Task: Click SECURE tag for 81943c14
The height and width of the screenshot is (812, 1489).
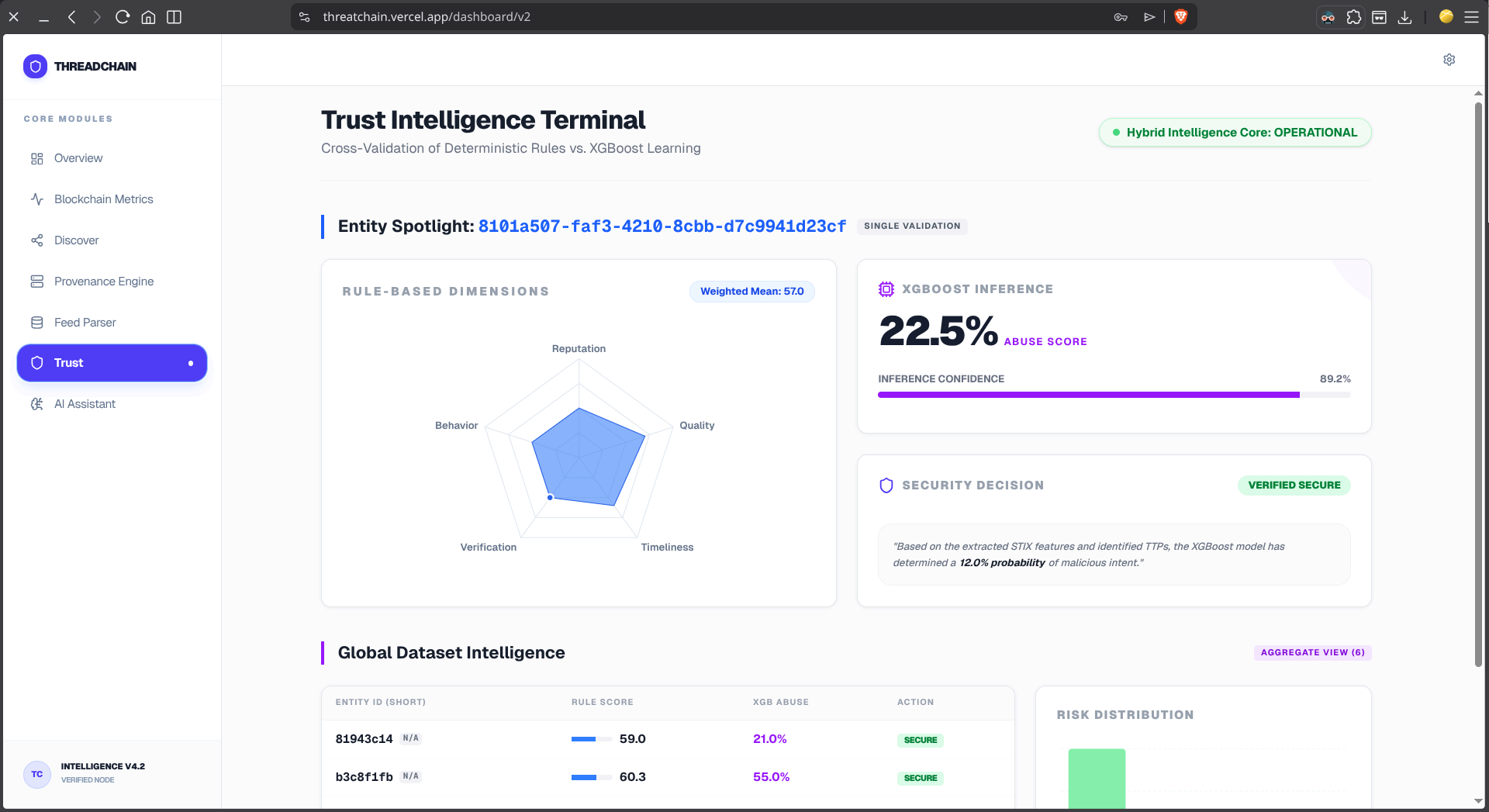Action: click(x=921, y=740)
